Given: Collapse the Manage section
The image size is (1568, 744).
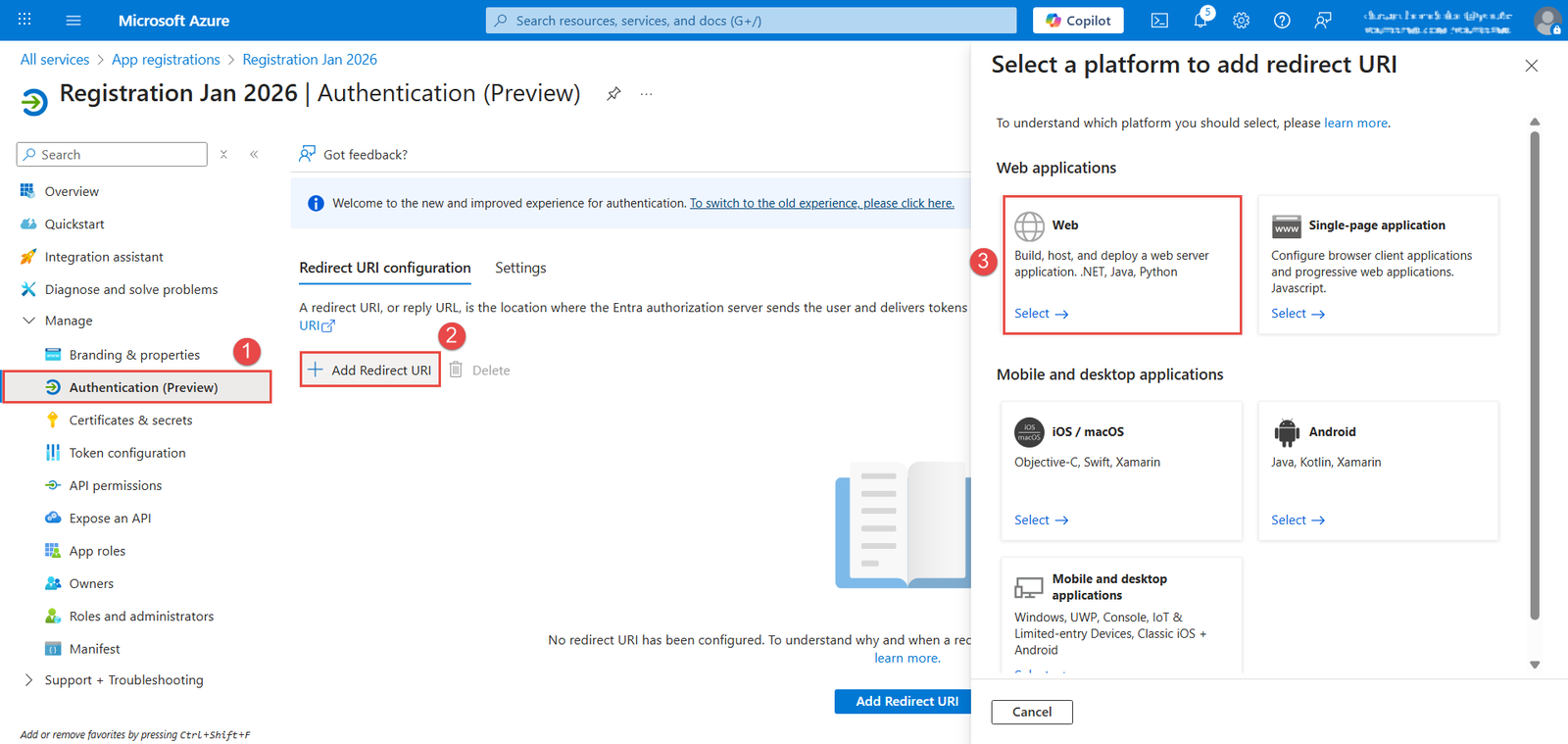Looking at the screenshot, I should (28, 321).
